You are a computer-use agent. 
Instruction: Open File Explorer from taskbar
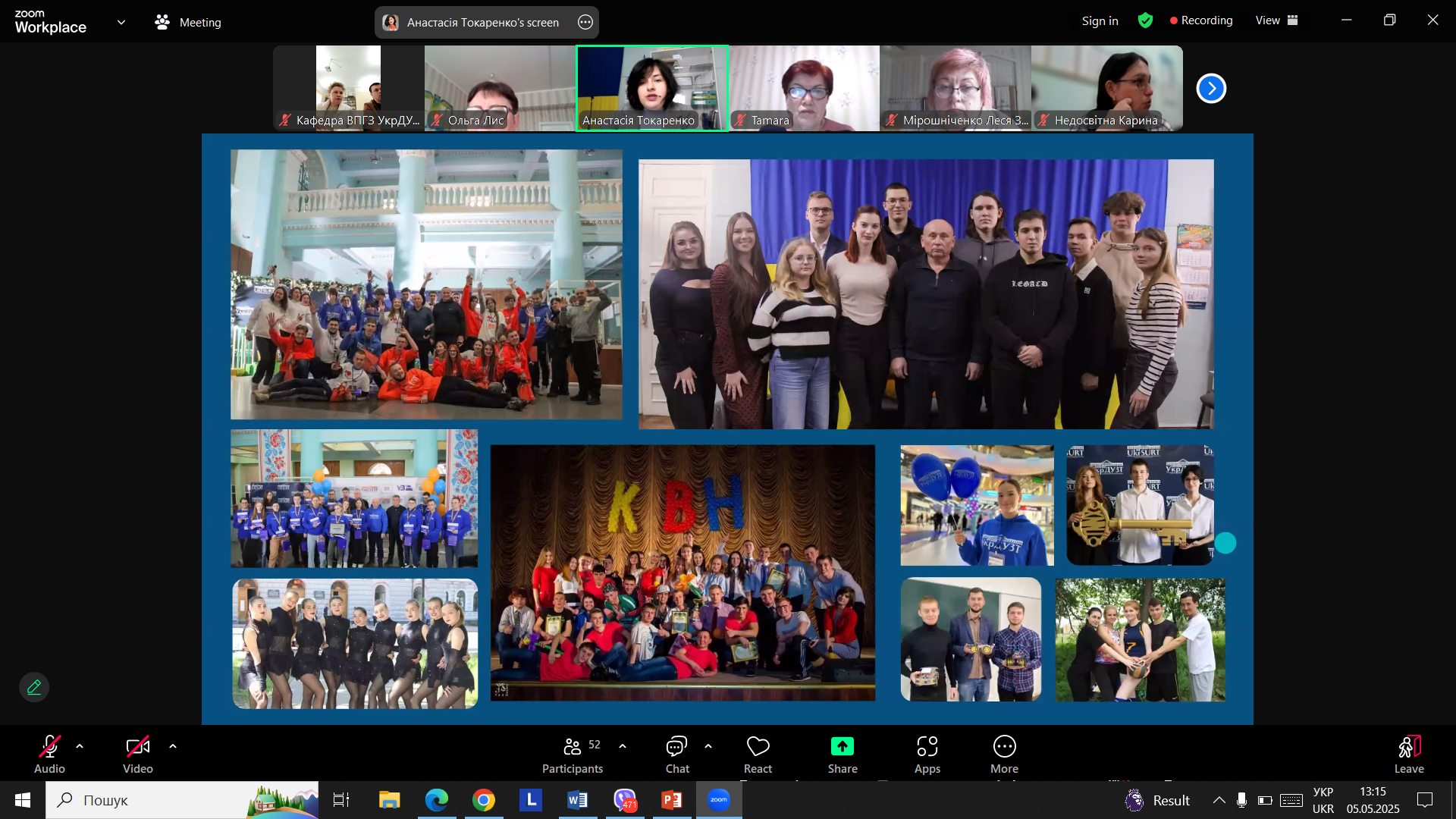[389, 800]
